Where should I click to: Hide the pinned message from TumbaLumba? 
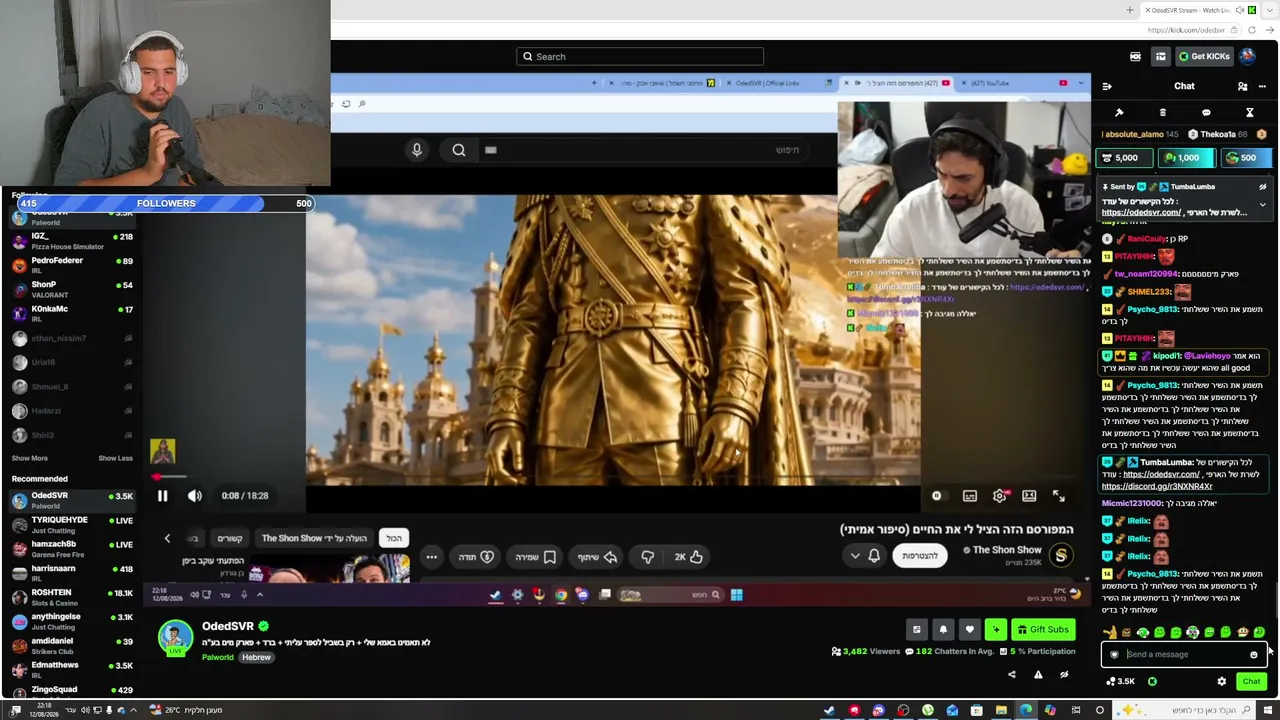coord(1262,187)
